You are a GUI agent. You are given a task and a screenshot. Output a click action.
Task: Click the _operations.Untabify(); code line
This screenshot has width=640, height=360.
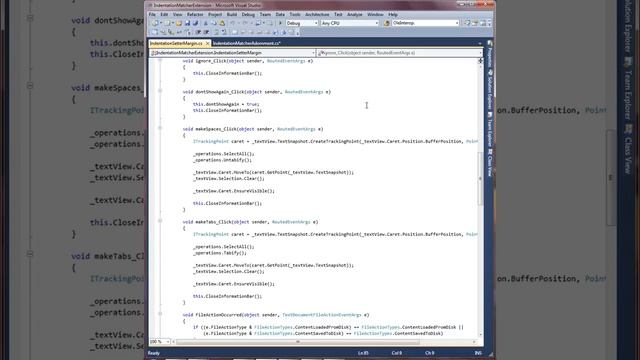point(222,160)
